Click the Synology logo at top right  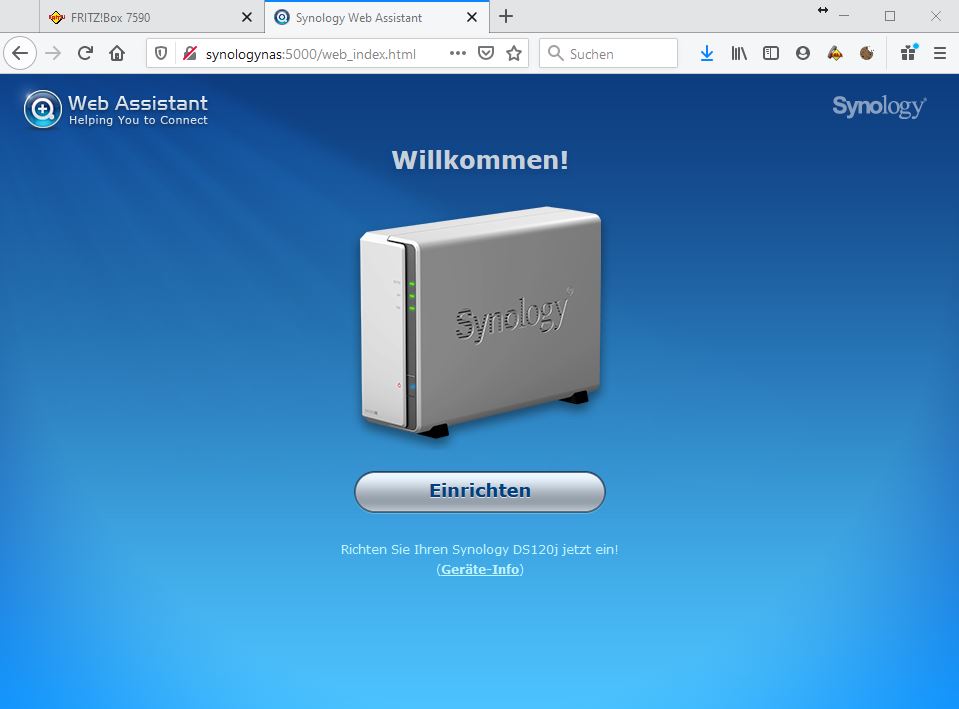click(879, 106)
